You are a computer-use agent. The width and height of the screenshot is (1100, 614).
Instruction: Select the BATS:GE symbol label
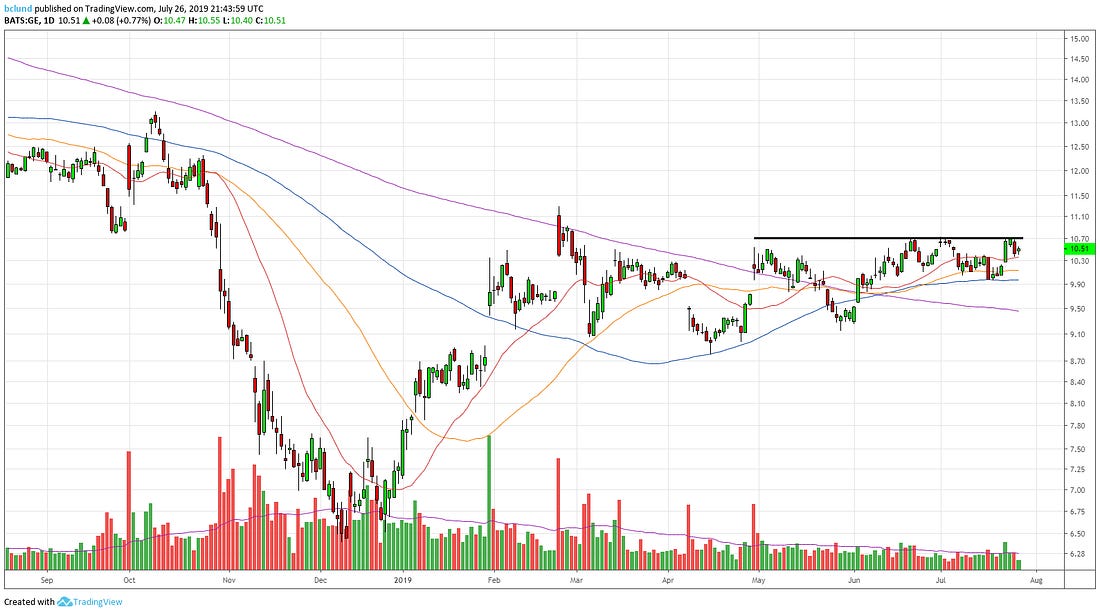23,20
